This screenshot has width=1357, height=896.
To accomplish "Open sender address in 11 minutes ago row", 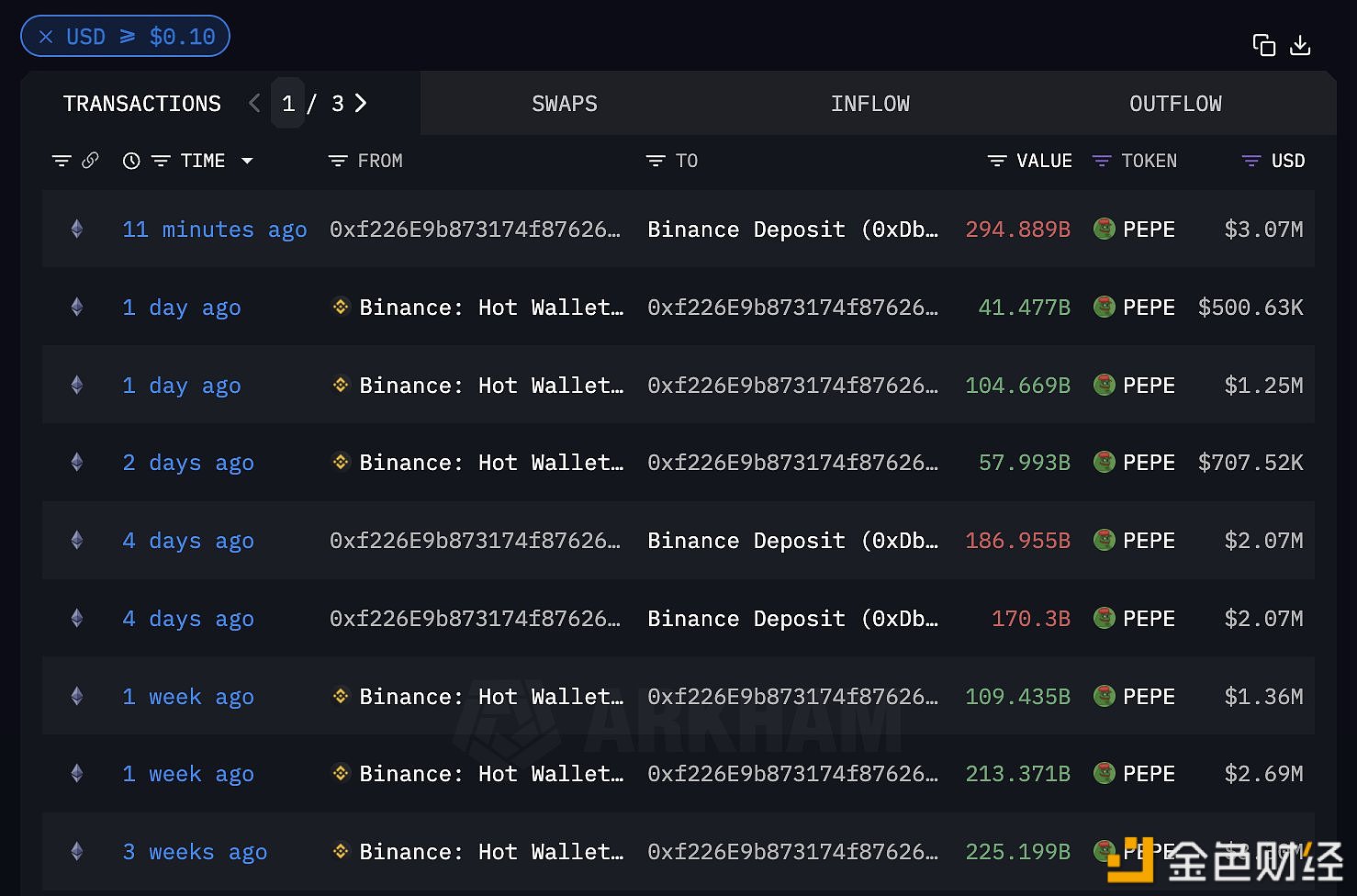I will (x=475, y=230).
